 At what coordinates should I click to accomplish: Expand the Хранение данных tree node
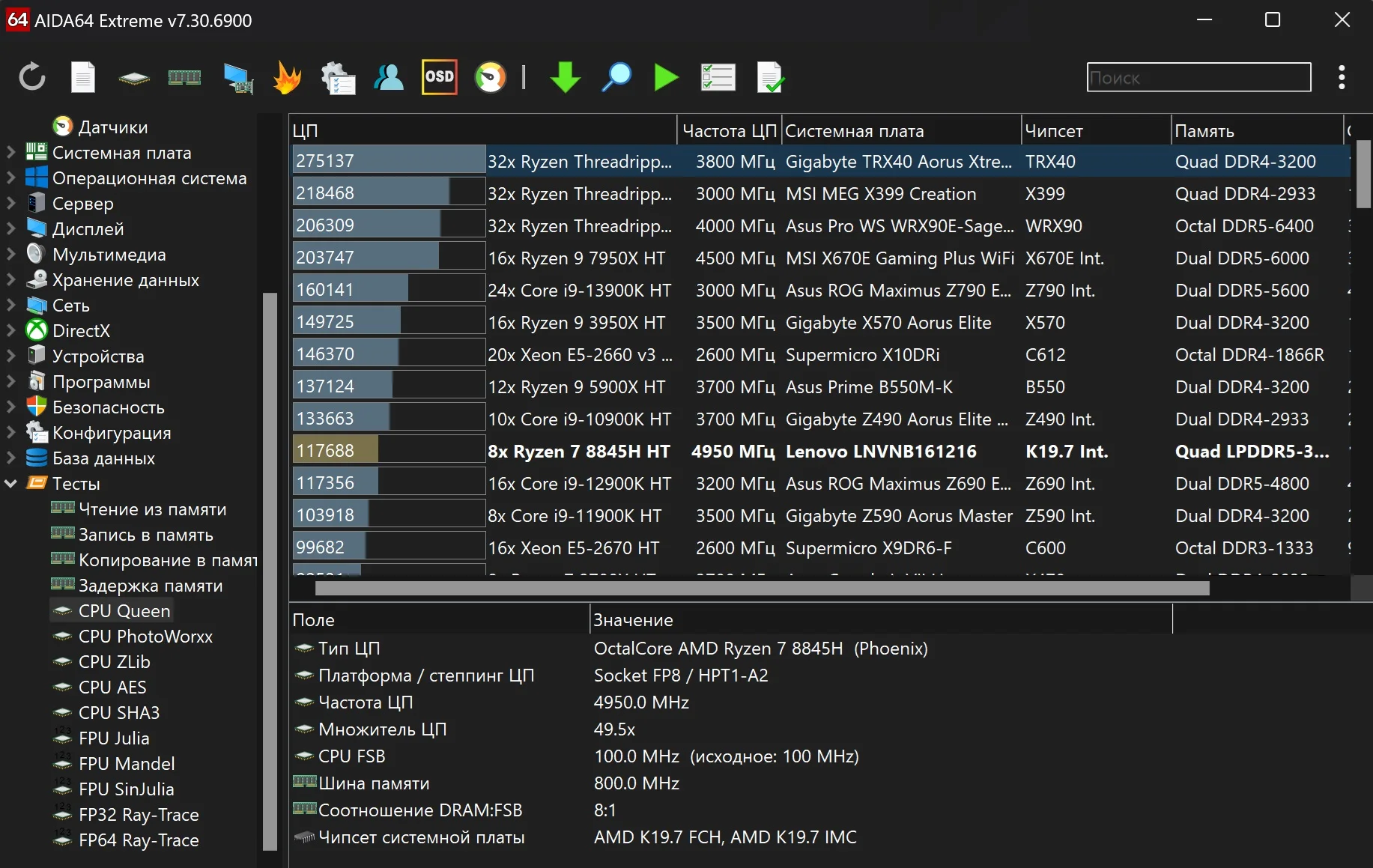click(11, 280)
